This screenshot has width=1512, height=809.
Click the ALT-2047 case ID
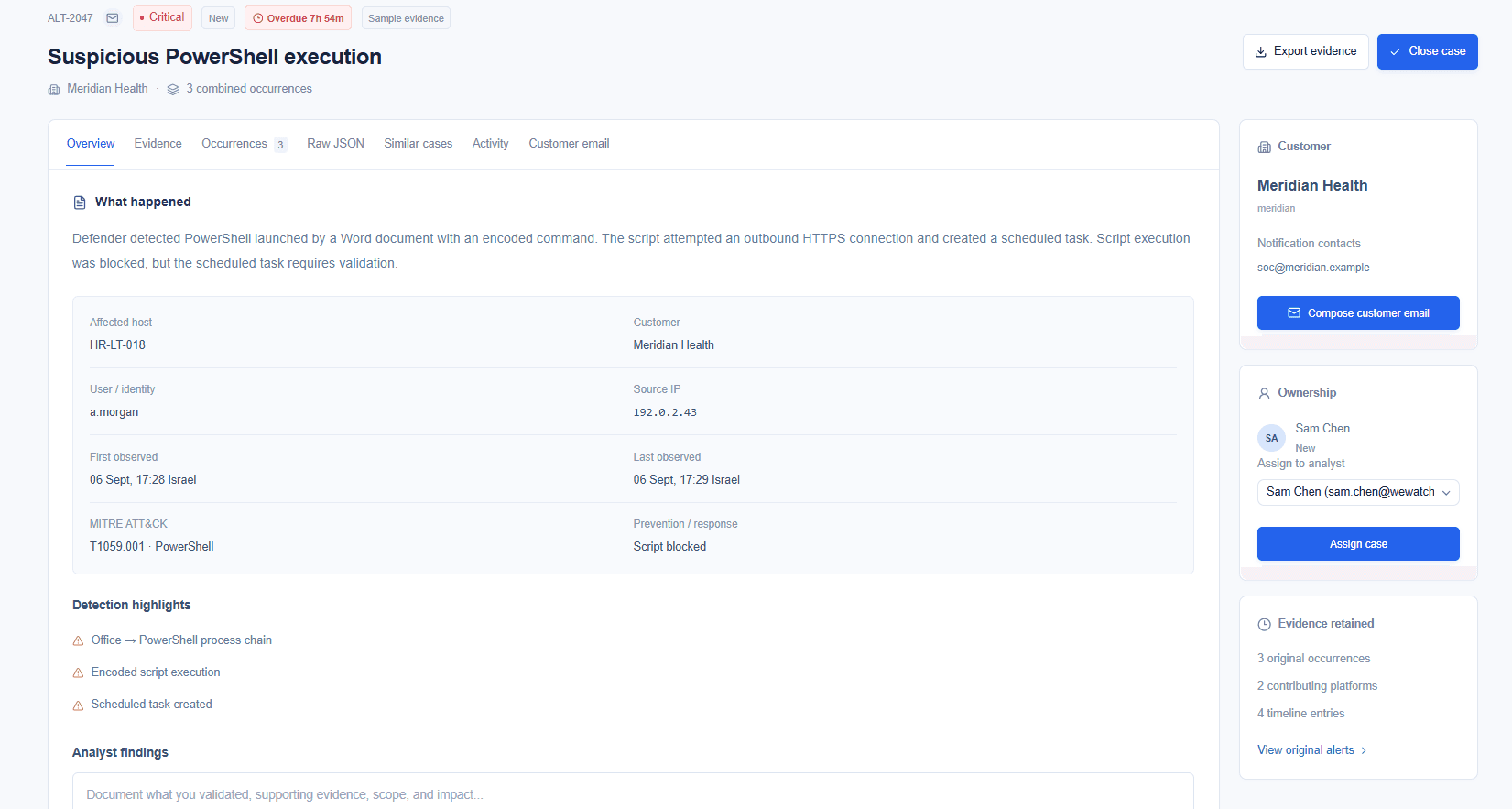pyautogui.click(x=71, y=18)
